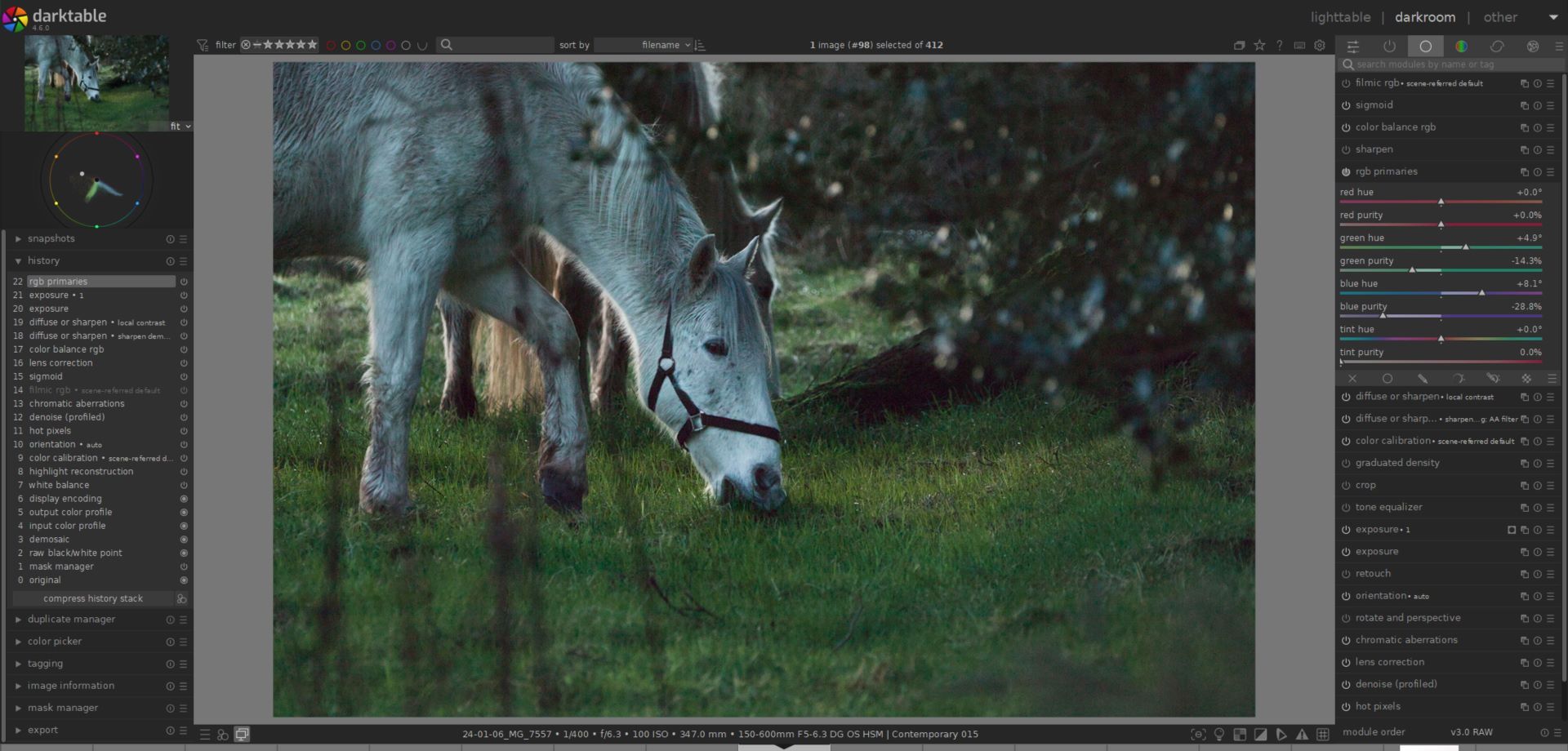Open global preferences gear icon
Screen dimensions: 1568x751
coord(1320,46)
